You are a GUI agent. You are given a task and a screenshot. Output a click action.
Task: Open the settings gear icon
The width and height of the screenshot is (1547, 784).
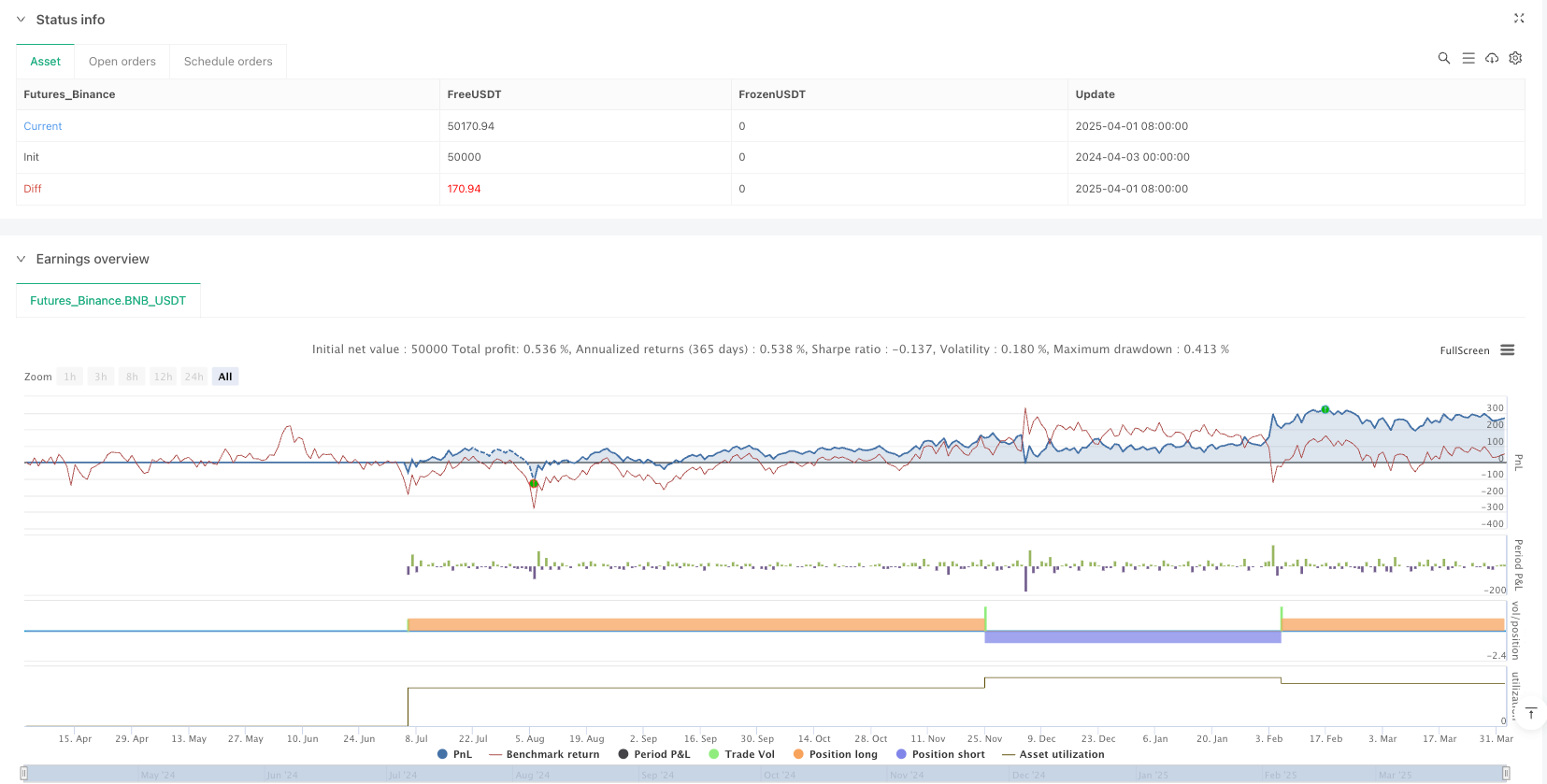pyautogui.click(x=1515, y=58)
